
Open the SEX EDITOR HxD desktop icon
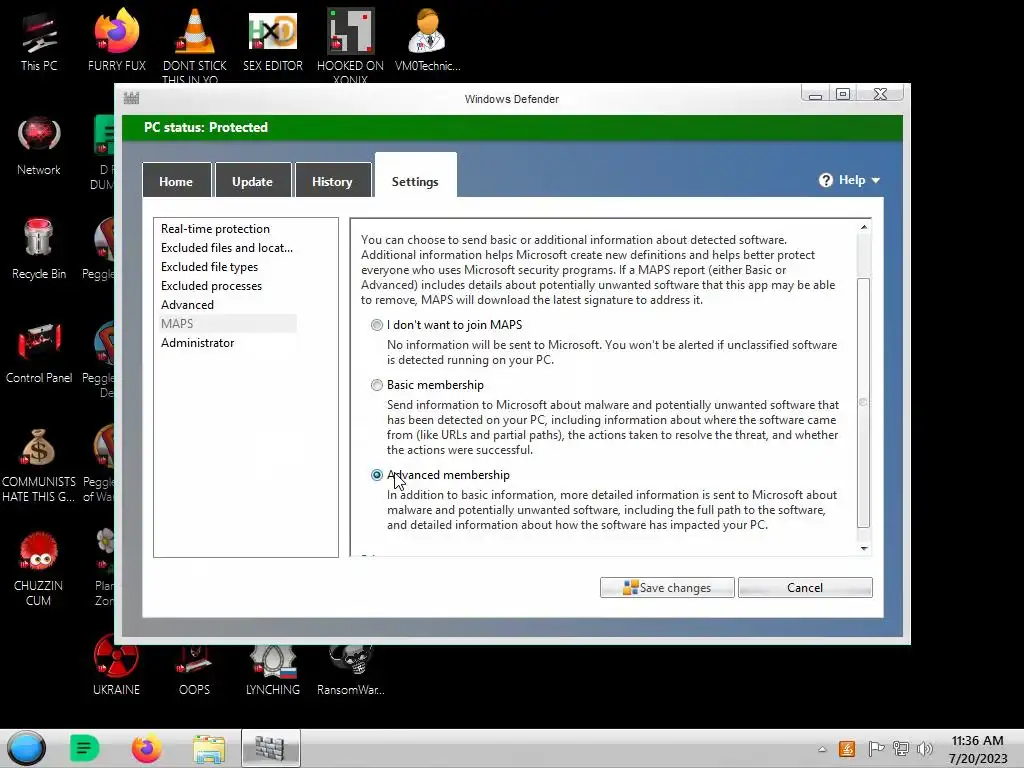[x=272, y=41]
